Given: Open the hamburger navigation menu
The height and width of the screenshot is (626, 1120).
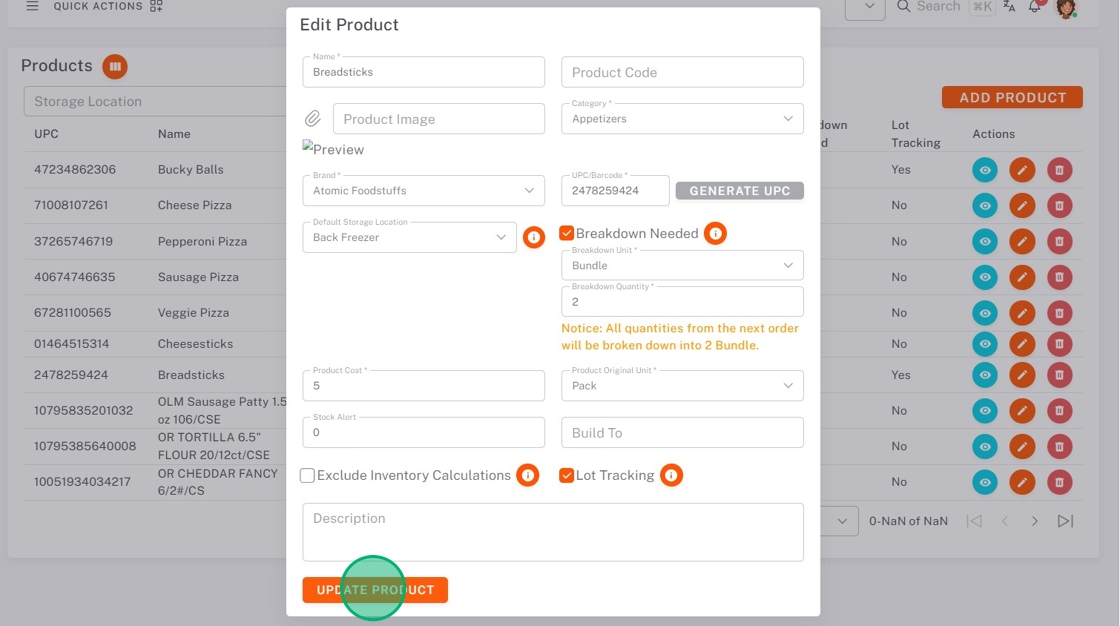Looking at the screenshot, I should [x=32, y=6].
